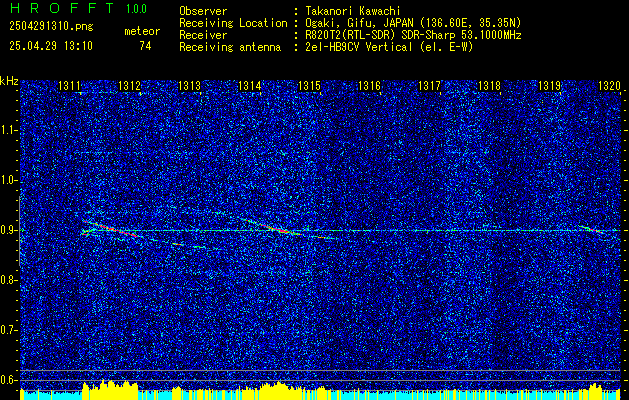Click observer name Takanori Kawachi
The height and width of the screenshot is (400, 629).
(x=353, y=11)
